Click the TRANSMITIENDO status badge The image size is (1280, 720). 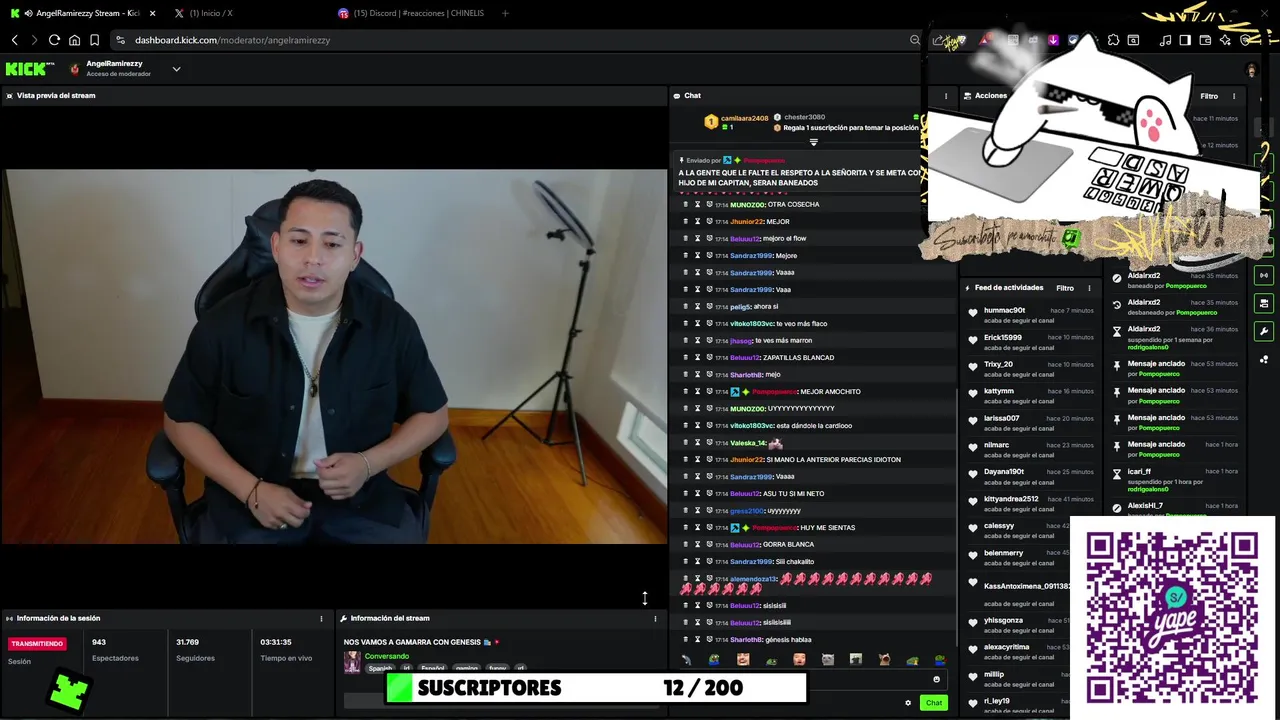tap(38, 644)
